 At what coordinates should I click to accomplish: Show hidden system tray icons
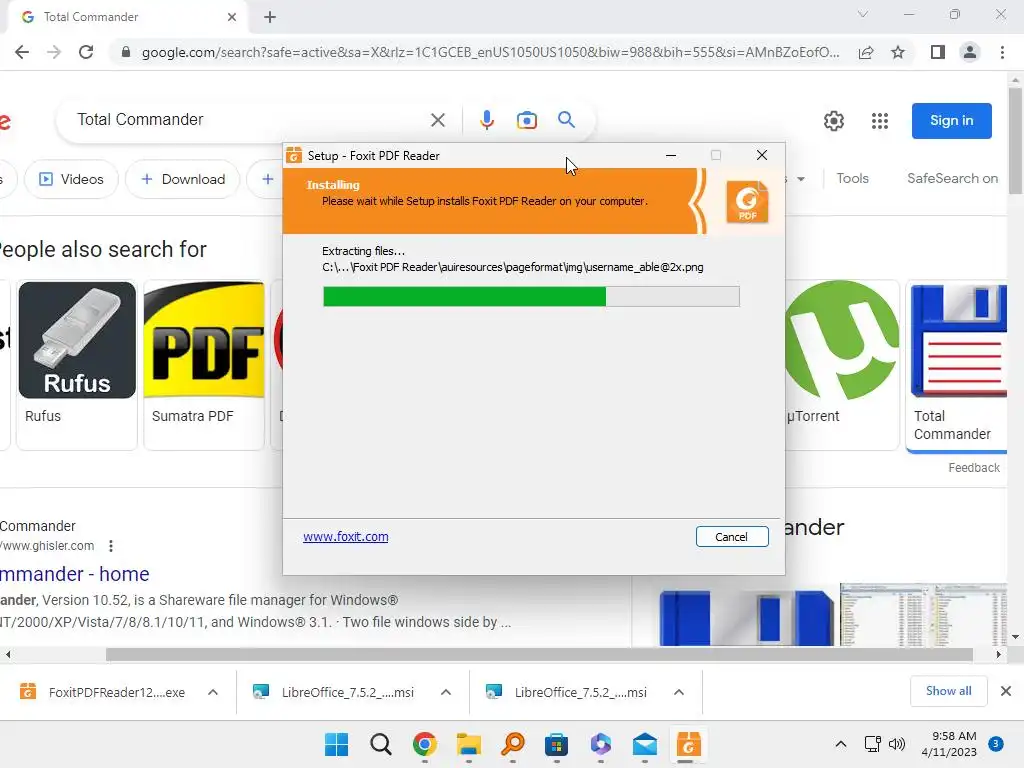(x=841, y=744)
